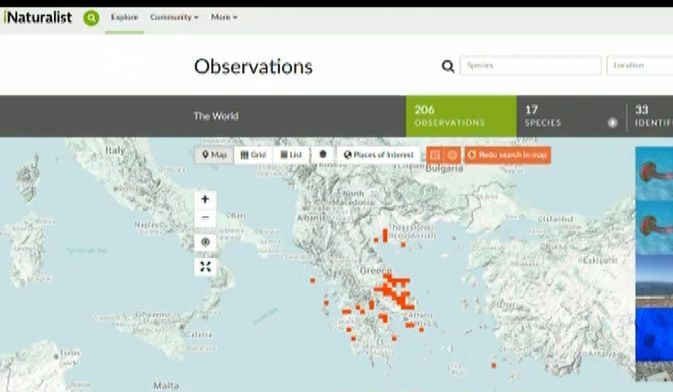673x392 pixels.
Task: Click the Greece label on the map
Action: pyautogui.click(x=375, y=270)
